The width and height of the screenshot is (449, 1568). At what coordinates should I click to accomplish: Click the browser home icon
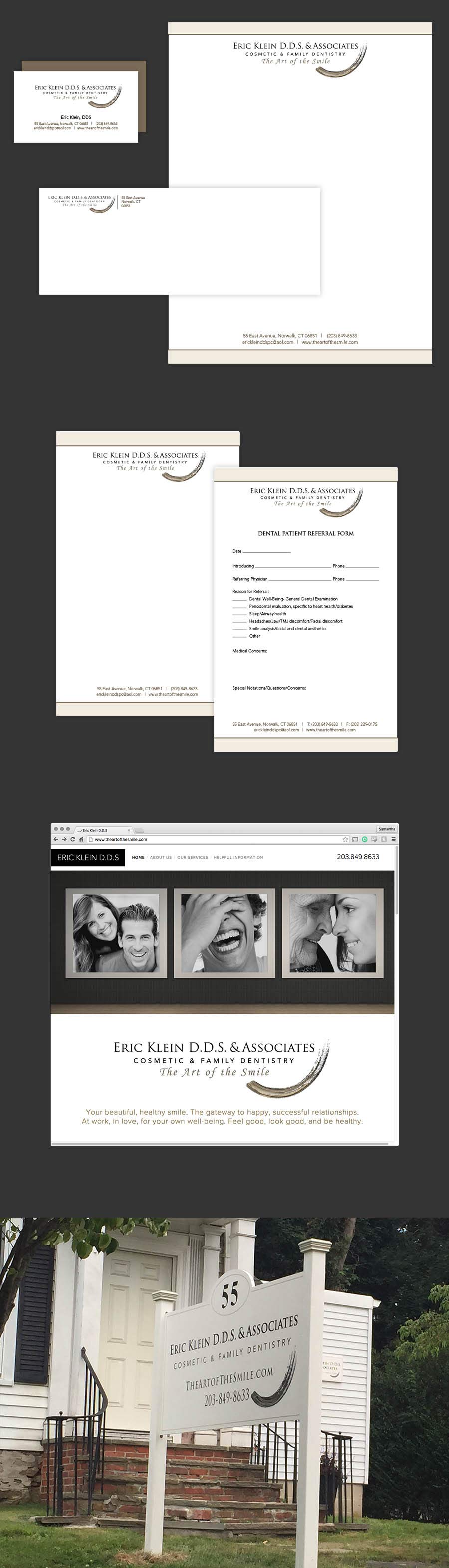(x=81, y=839)
